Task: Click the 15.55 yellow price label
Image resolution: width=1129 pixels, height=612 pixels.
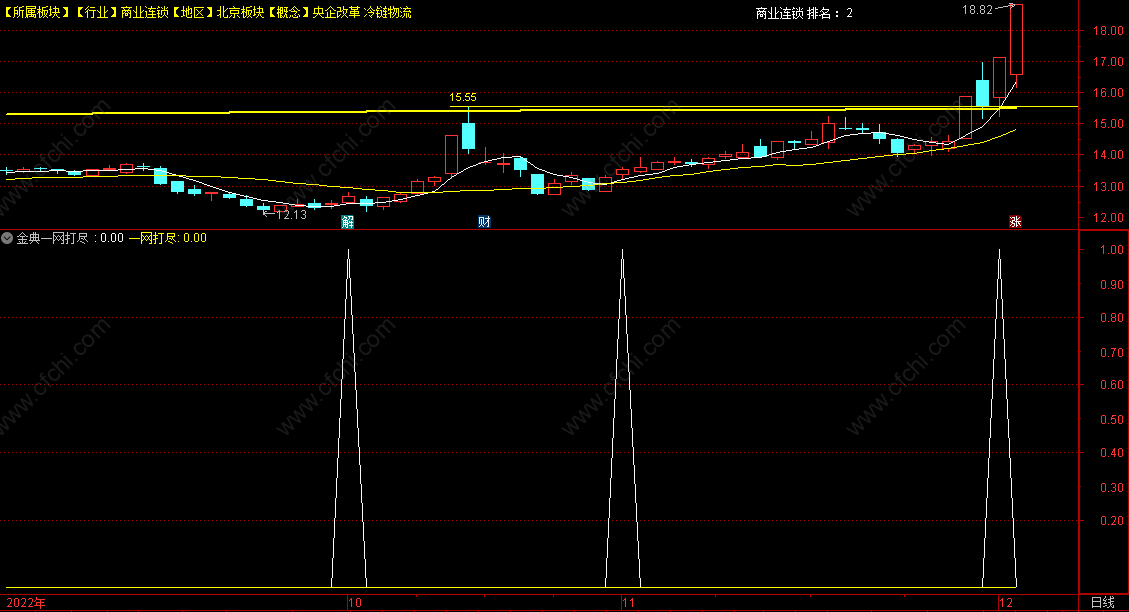Action: coord(463,97)
